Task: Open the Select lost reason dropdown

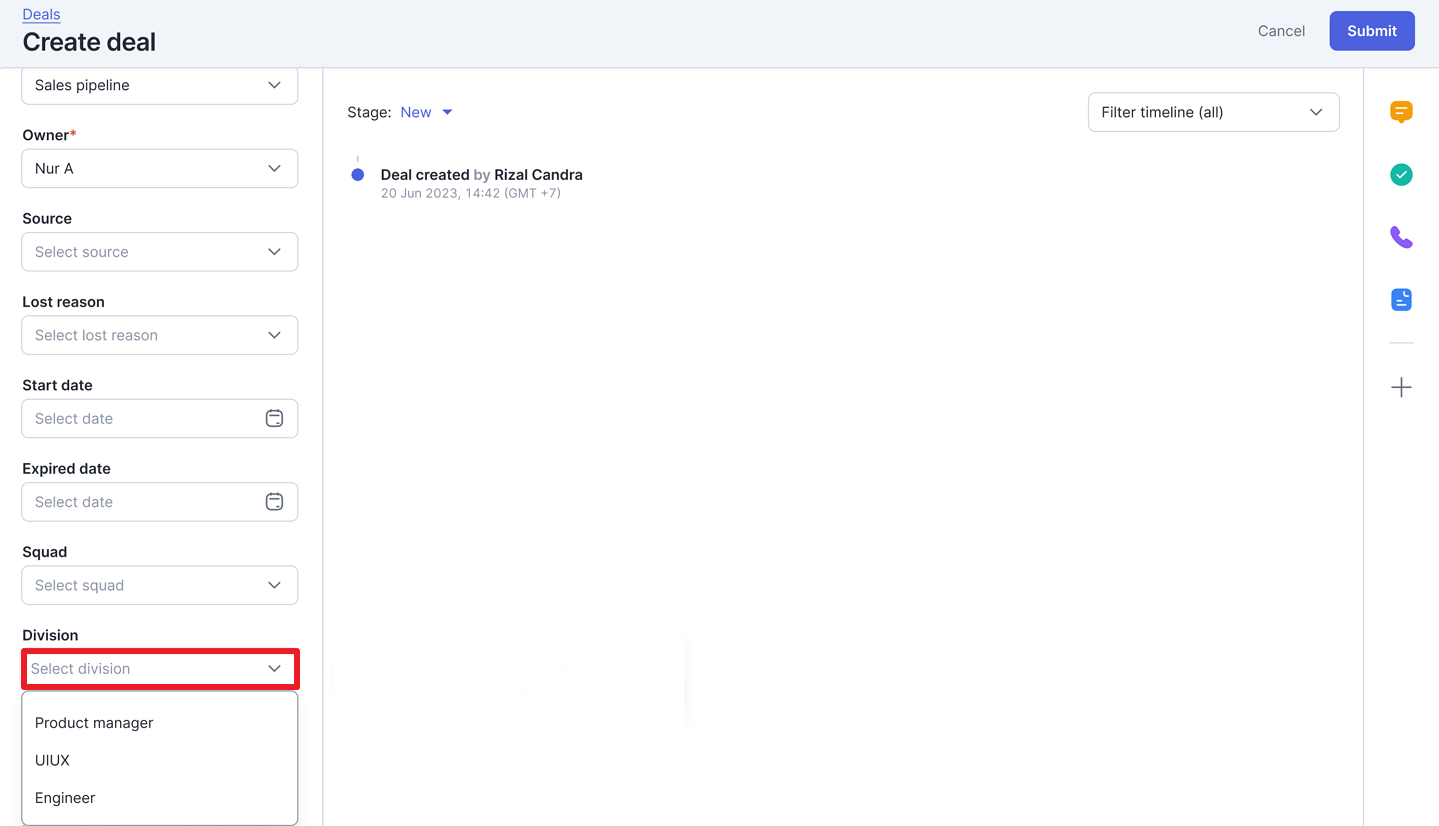Action: pos(160,335)
